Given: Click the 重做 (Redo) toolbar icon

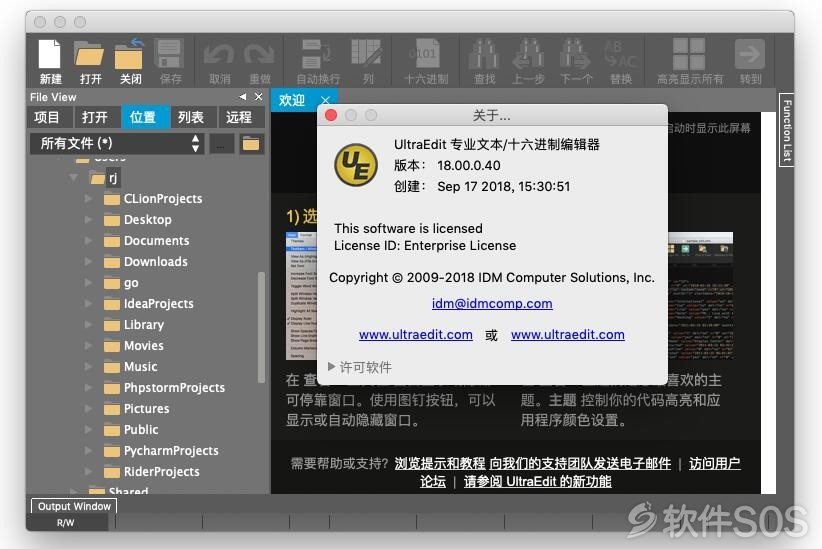Looking at the screenshot, I should click(259, 55).
